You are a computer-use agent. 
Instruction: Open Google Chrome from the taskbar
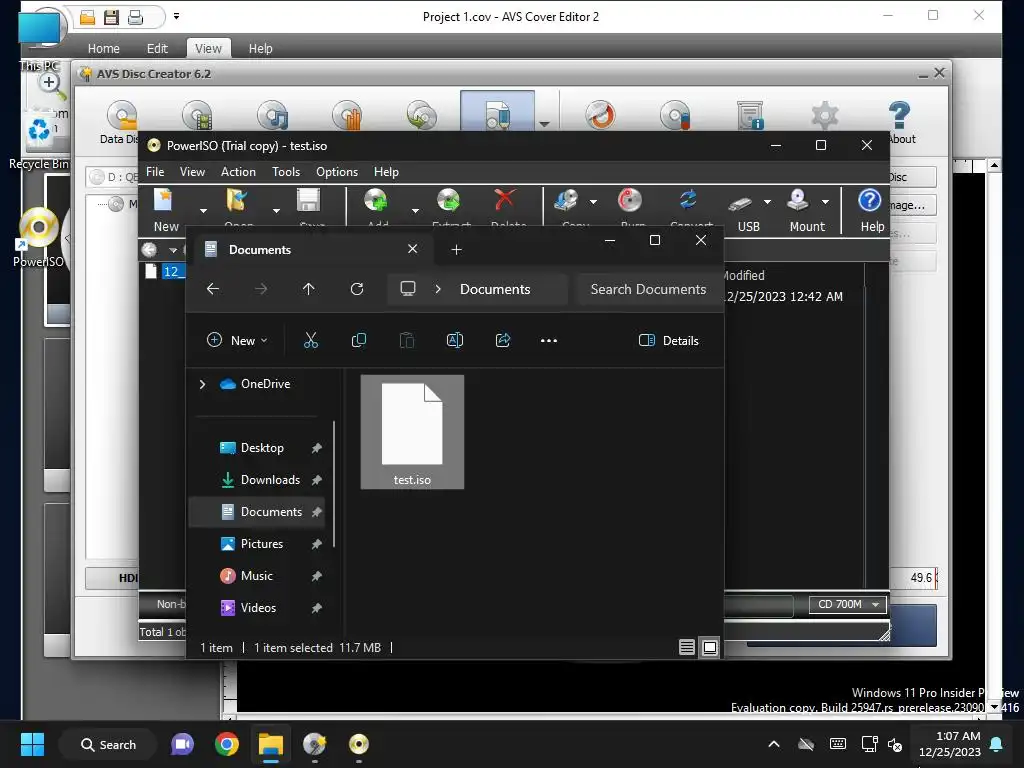[227, 744]
